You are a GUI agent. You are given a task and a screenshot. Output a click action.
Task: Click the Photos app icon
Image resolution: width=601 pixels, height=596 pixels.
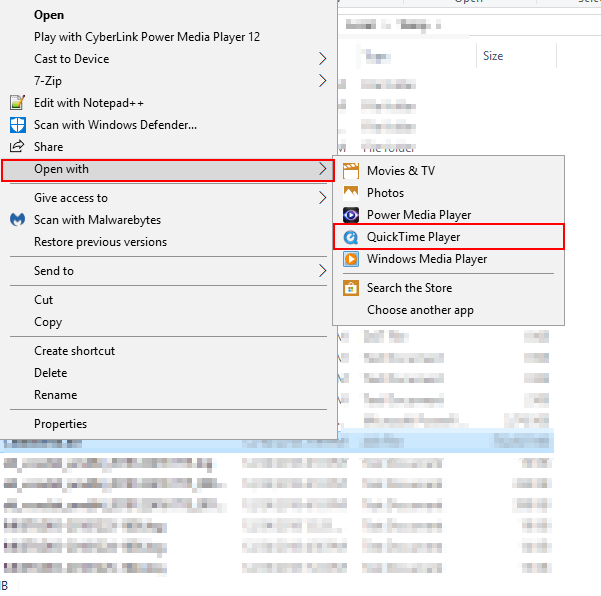click(x=351, y=193)
